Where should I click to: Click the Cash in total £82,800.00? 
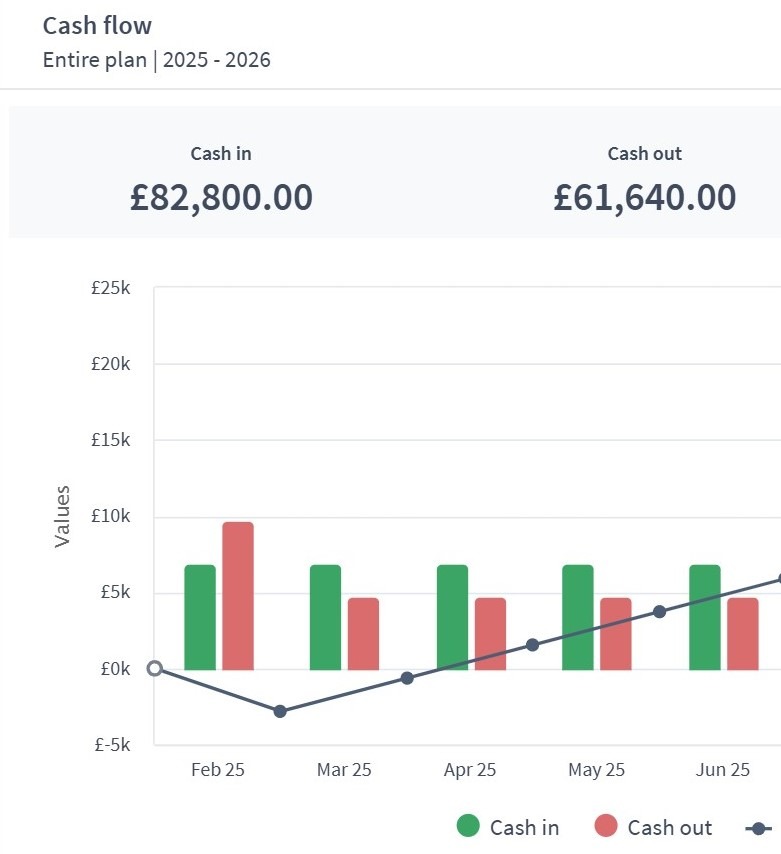(x=221, y=198)
